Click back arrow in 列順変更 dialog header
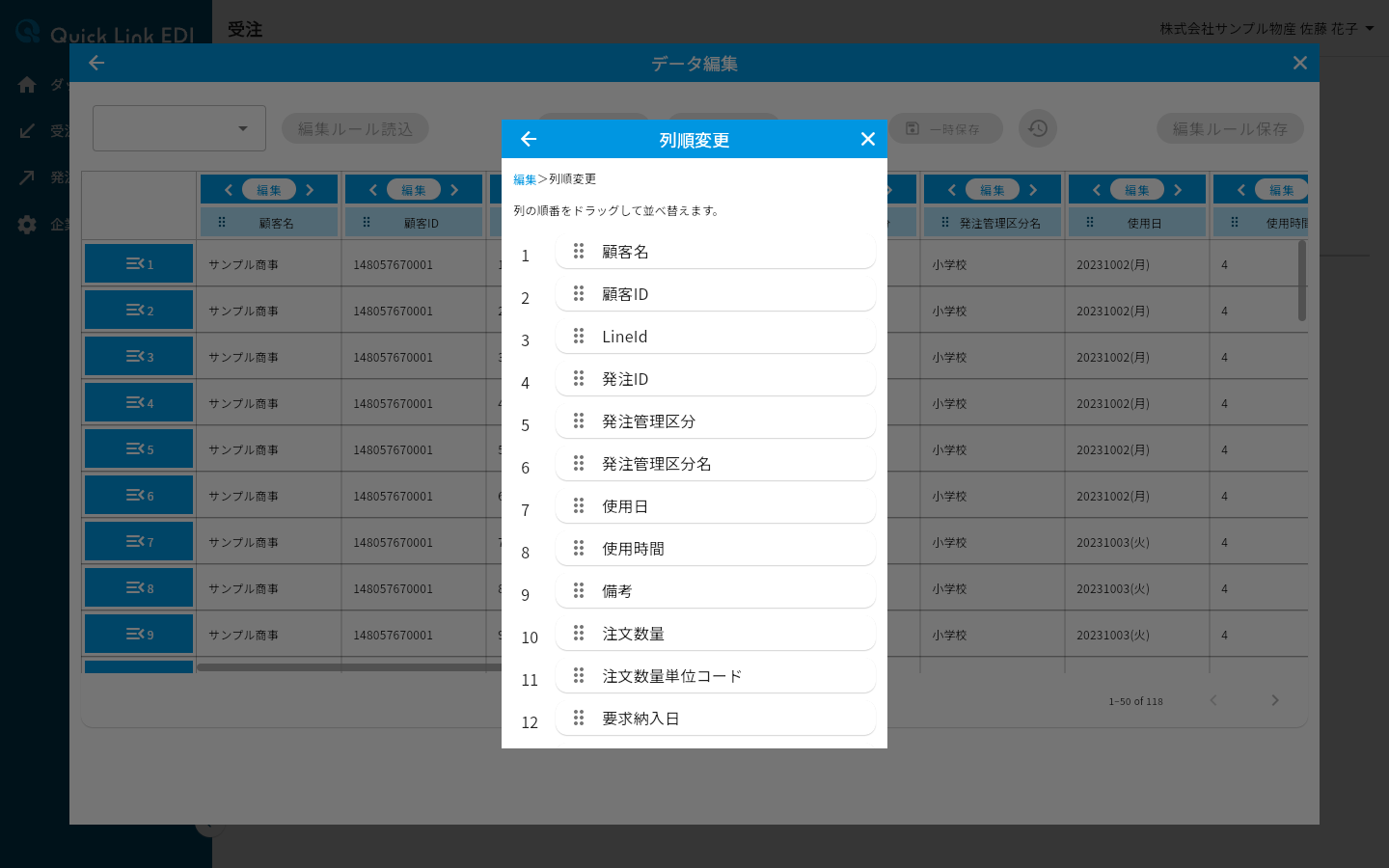Screen dimensions: 1389x868 529,139
